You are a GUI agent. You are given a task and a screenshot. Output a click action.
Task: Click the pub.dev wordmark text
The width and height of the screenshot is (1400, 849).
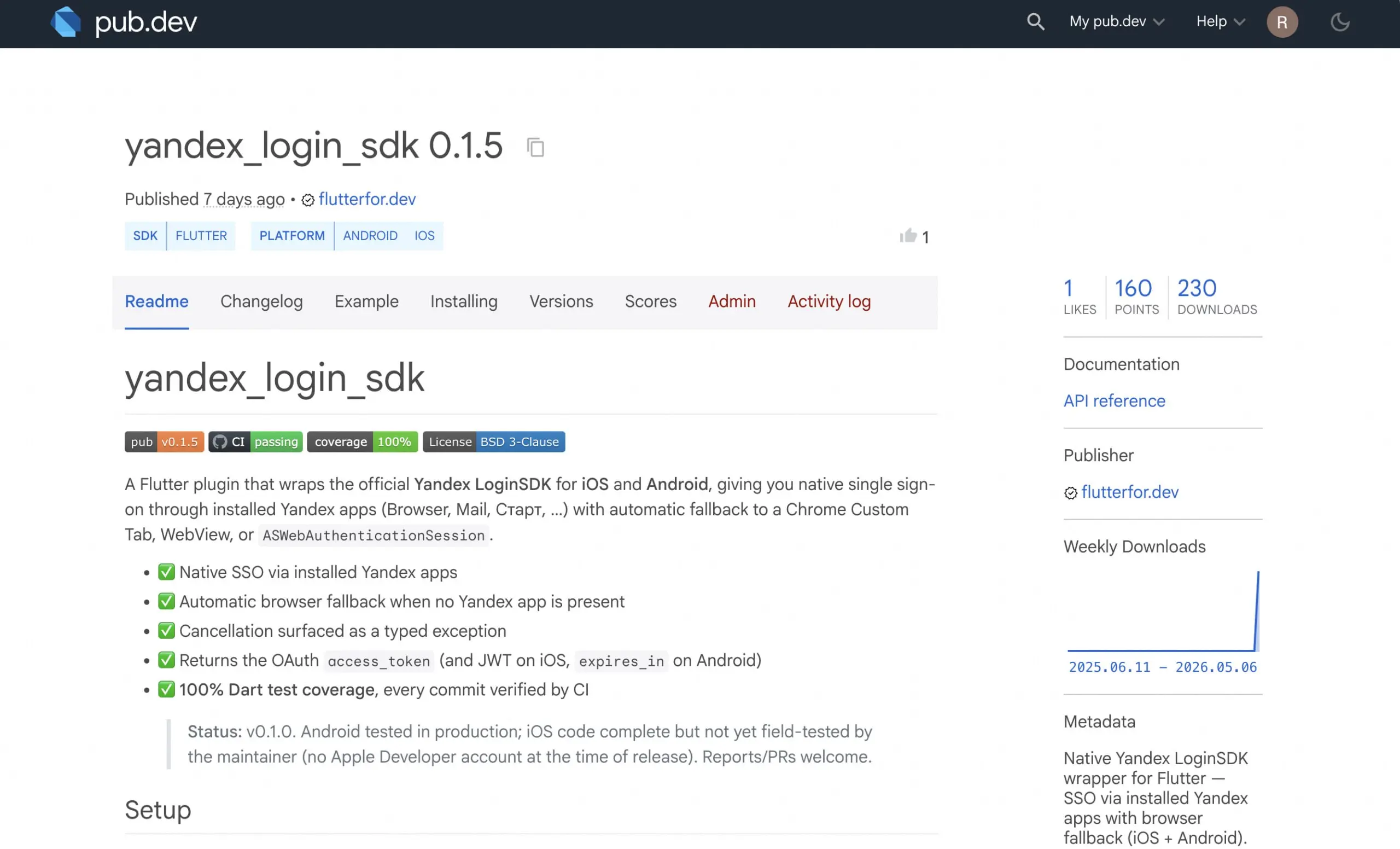(146, 23)
